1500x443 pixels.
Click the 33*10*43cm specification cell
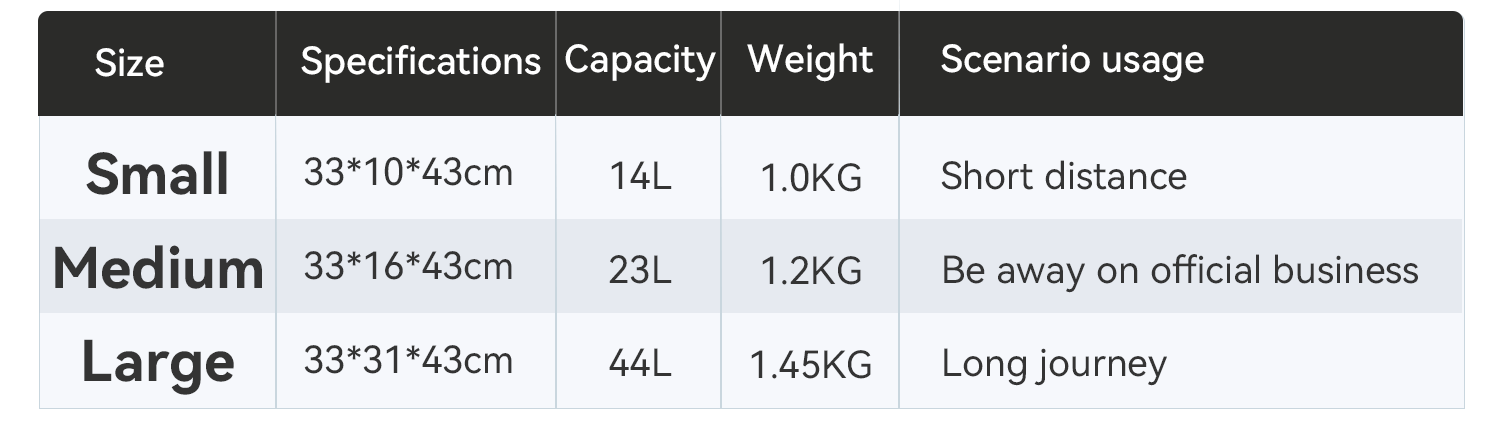408,172
